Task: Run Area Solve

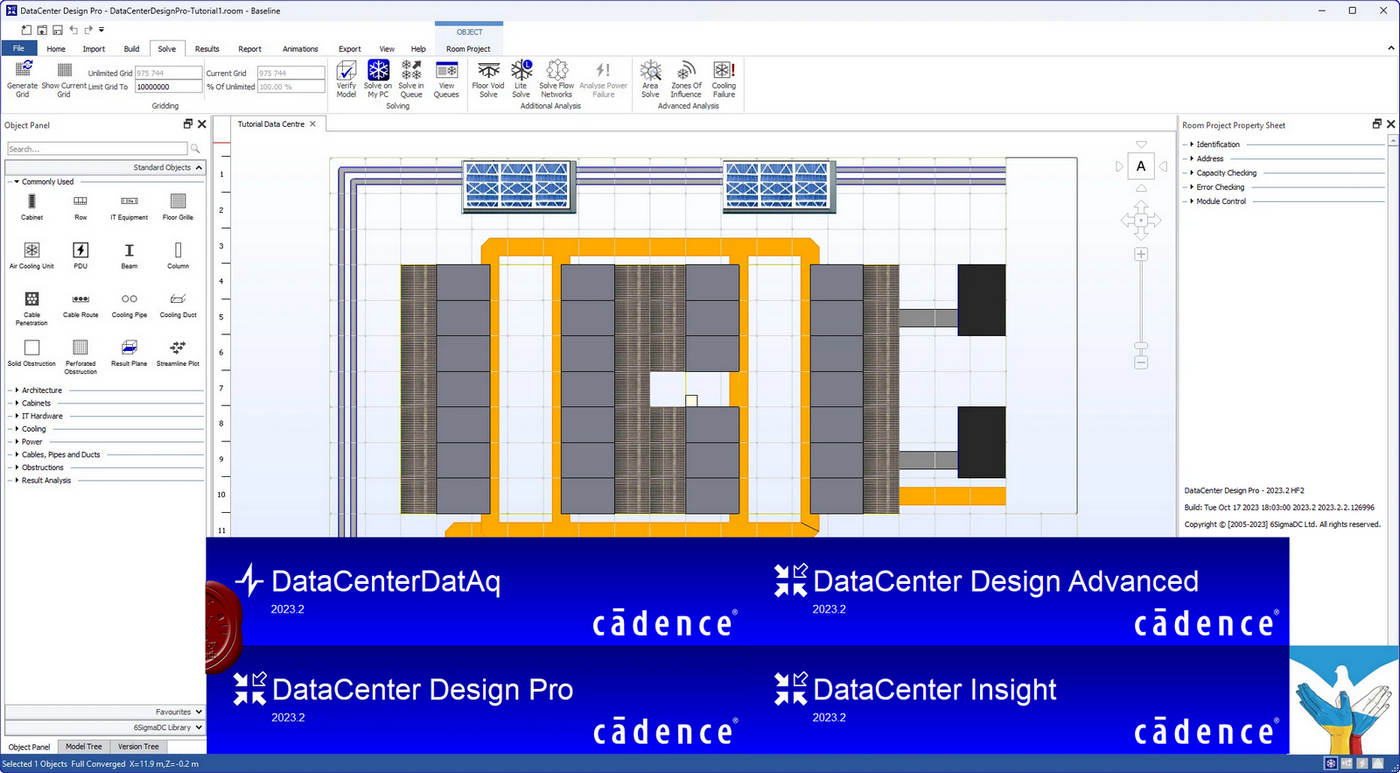Action: [650, 78]
